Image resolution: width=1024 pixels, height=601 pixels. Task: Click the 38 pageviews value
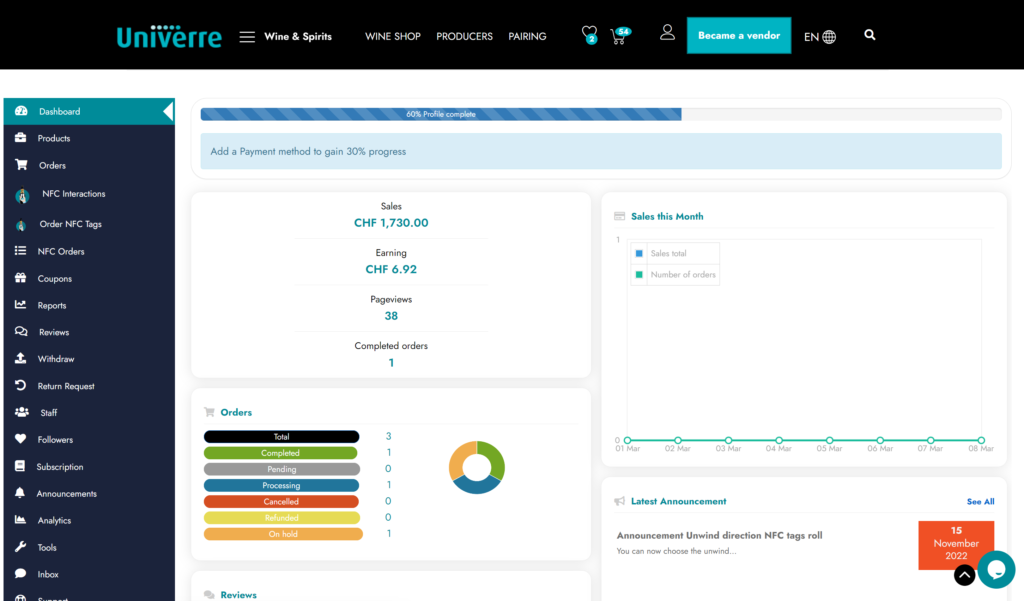[391, 316]
